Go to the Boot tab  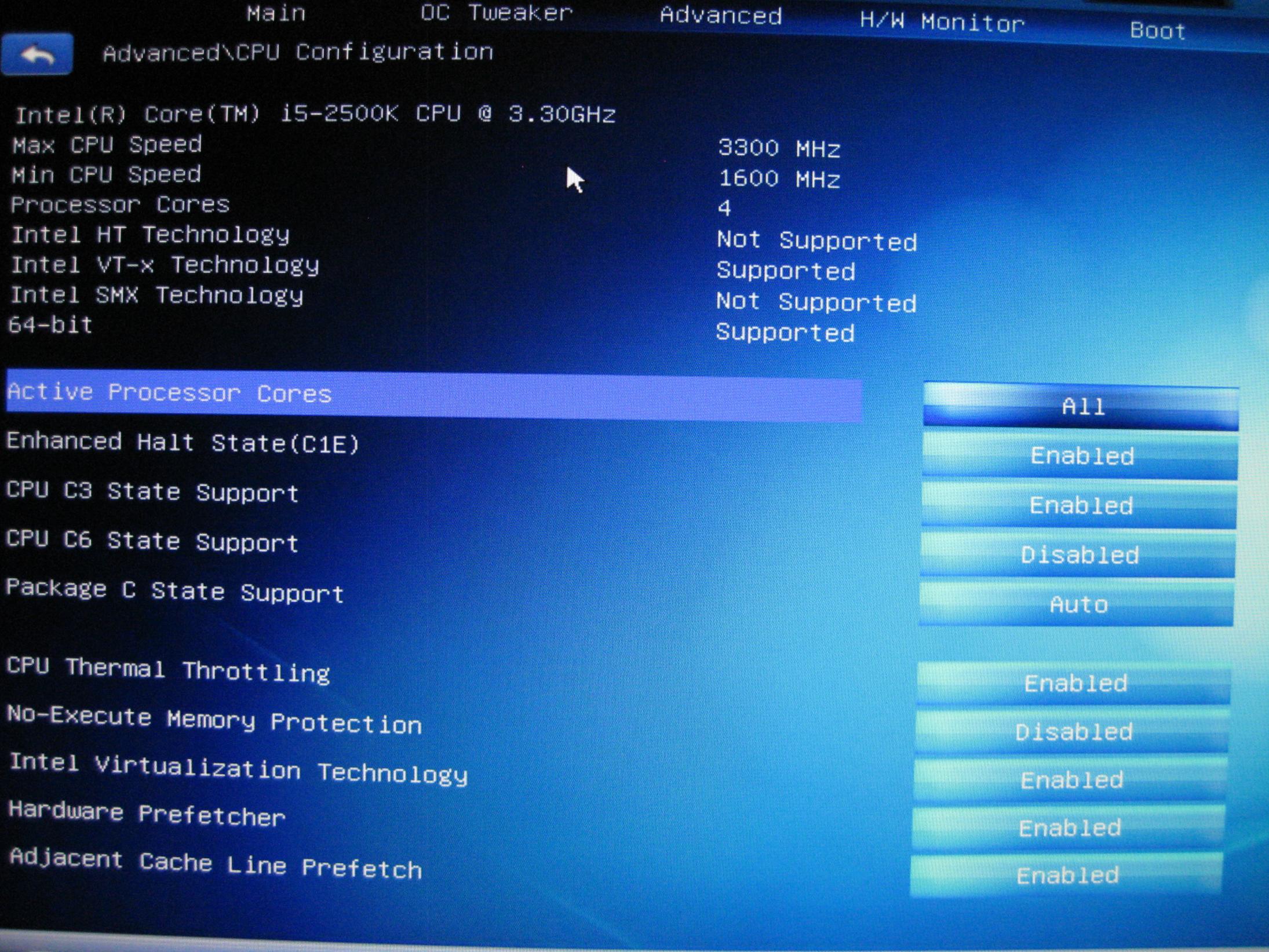coord(1157,30)
